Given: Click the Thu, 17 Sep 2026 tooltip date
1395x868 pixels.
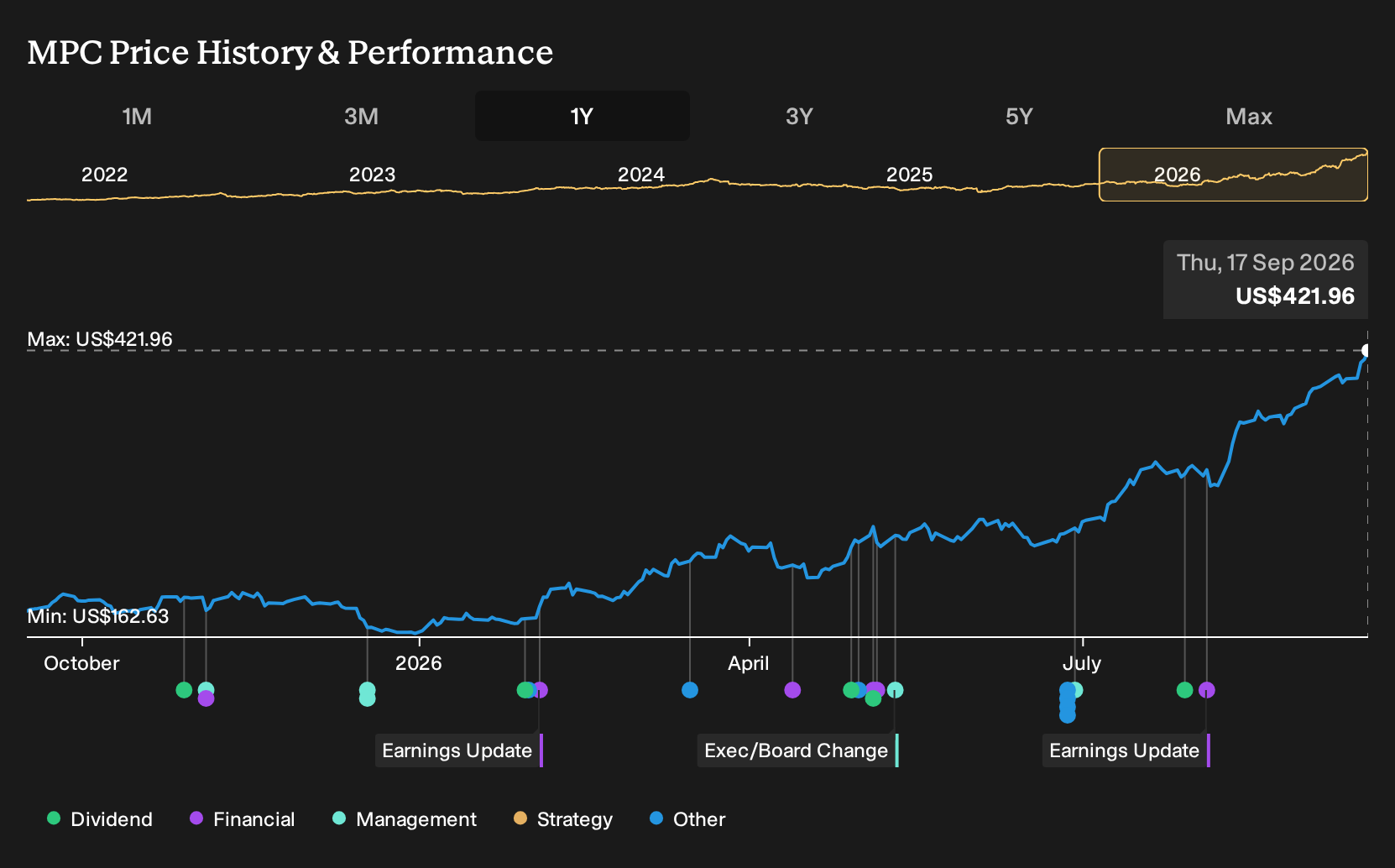Looking at the screenshot, I should tap(1265, 263).
